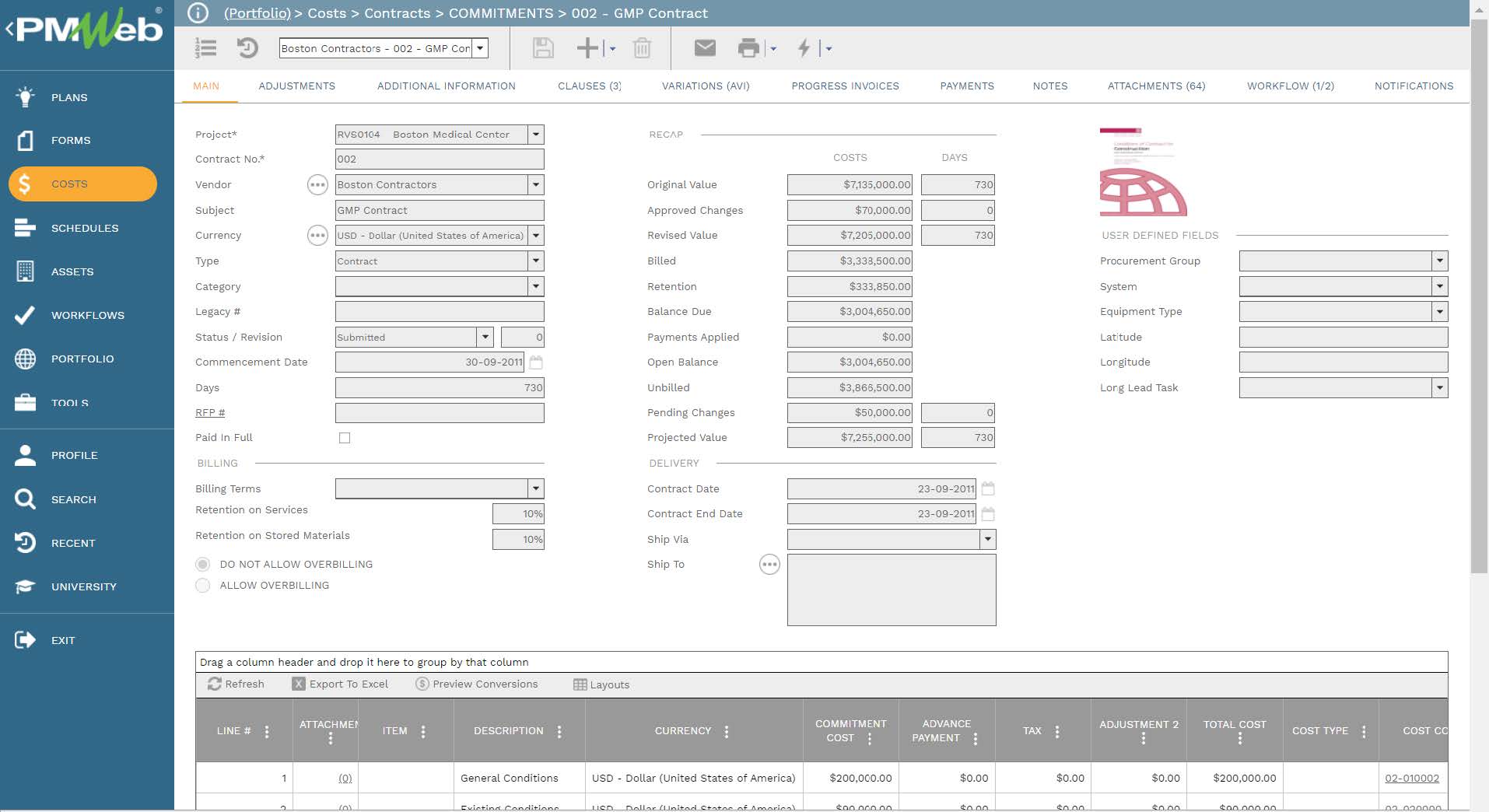Image resolution: width=1489 pixels, height=812 pixels.
Task: Open the history clock icon in toolbar
Action: [x=247, y=48]
